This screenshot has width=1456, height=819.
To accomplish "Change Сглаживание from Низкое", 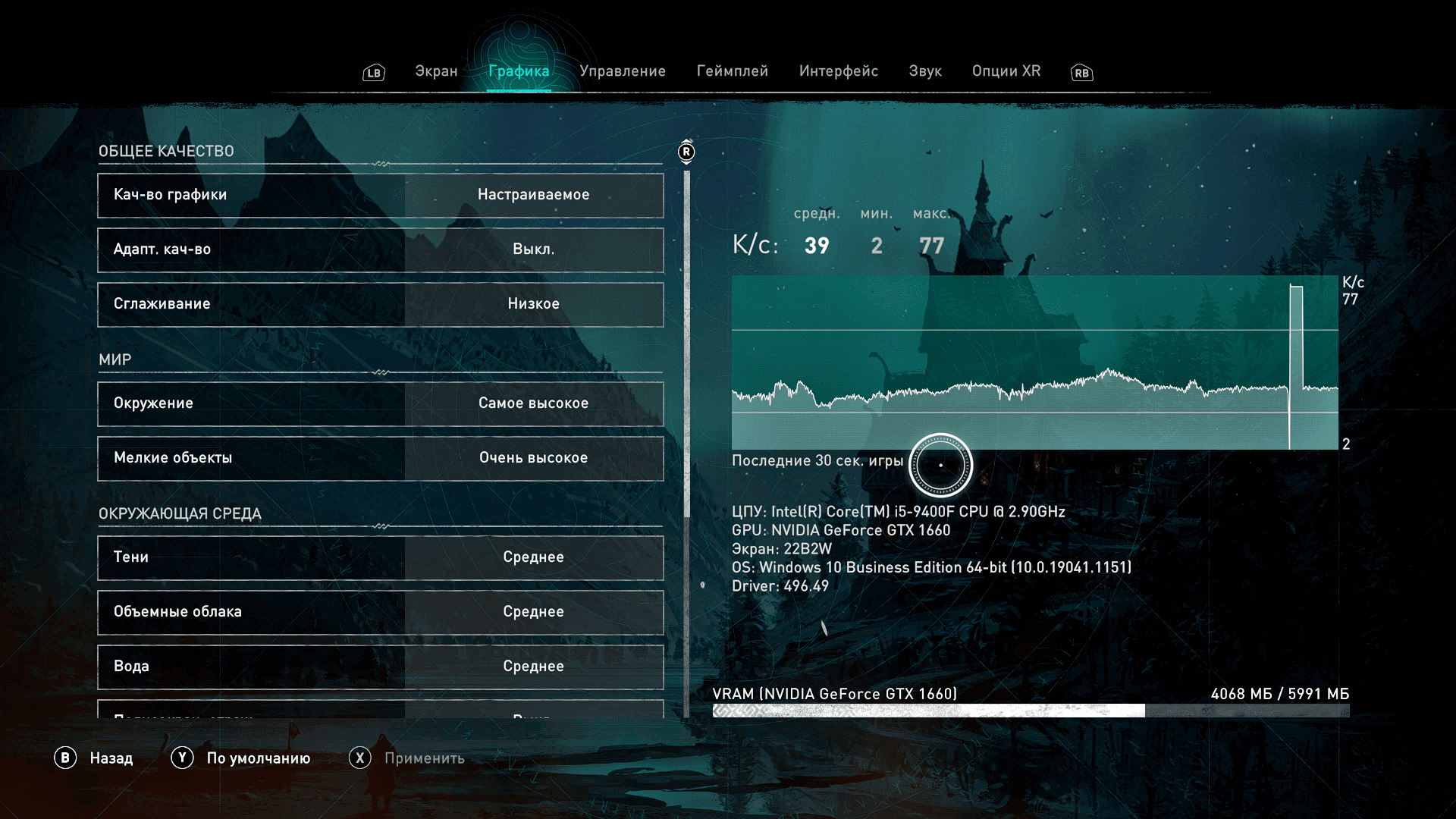I will coord(533,304).
